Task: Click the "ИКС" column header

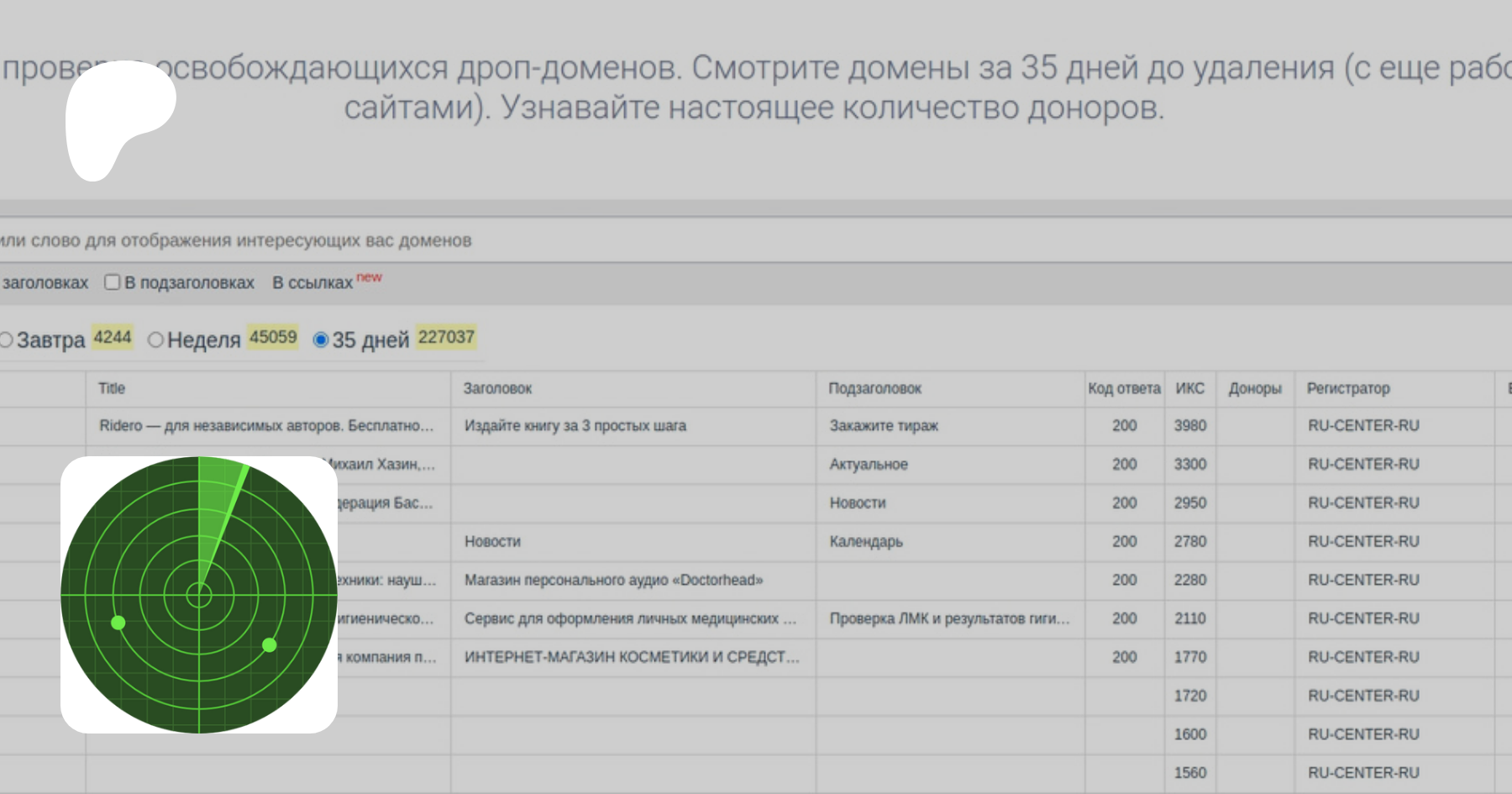Action: point(1189,388)
